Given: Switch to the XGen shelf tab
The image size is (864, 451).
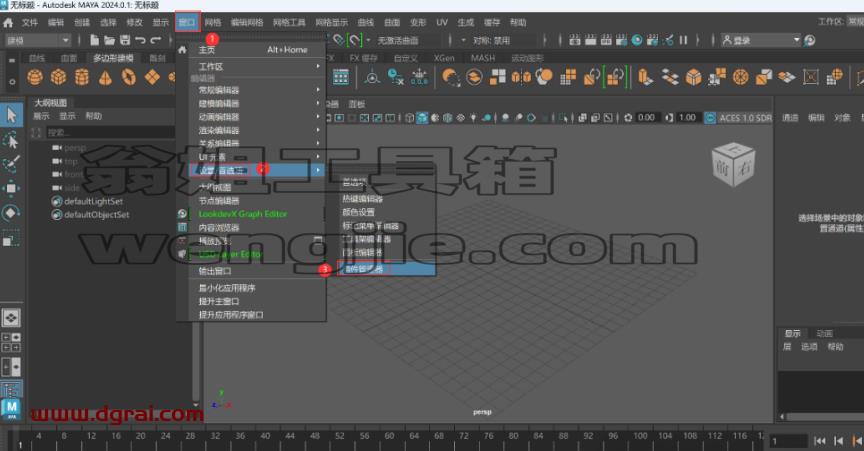Looking at the screenshot, I should point(444,58).
